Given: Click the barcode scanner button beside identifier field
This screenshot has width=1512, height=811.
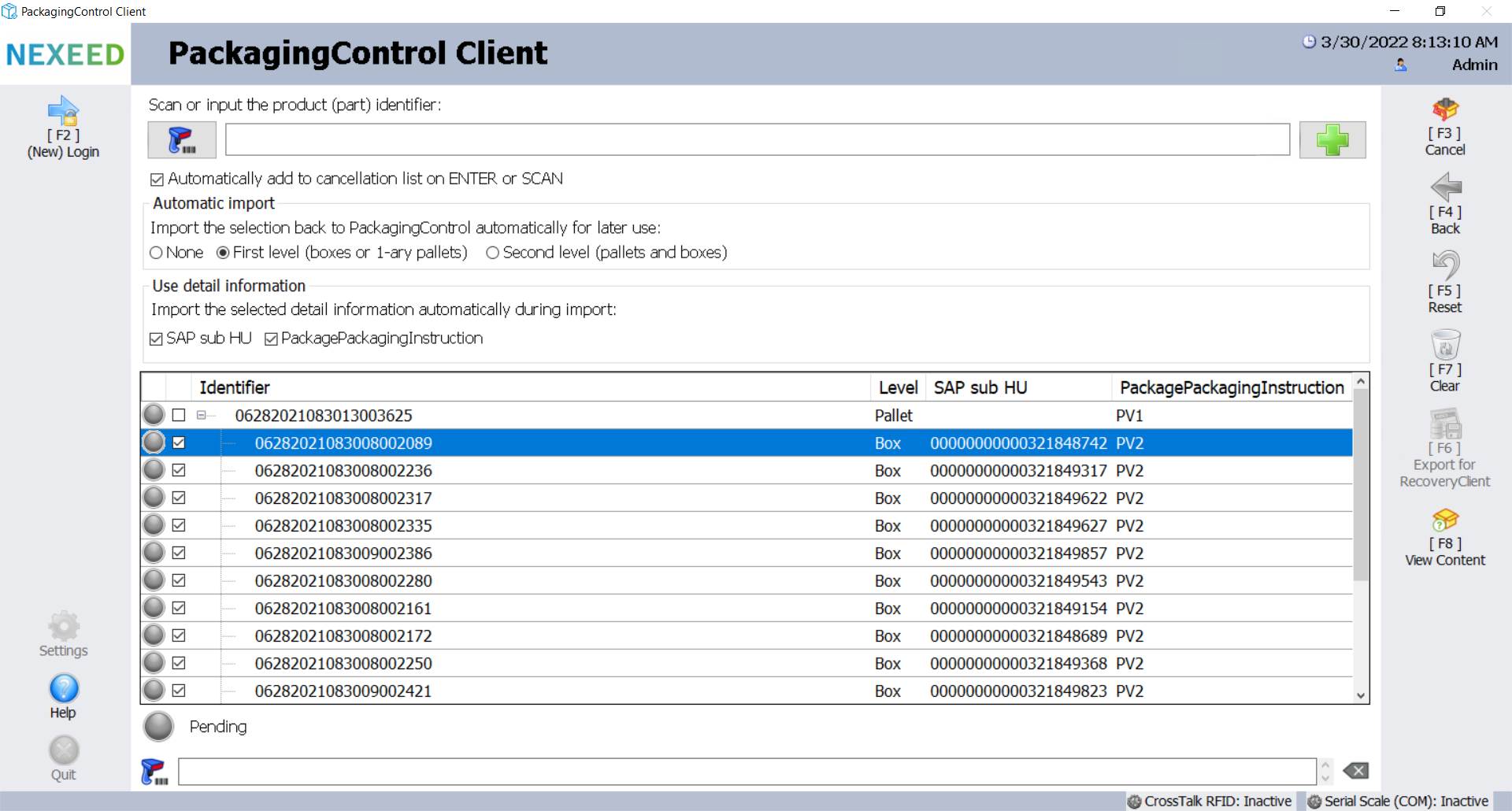Looking at the screenshot, I should tap(182, 140).
